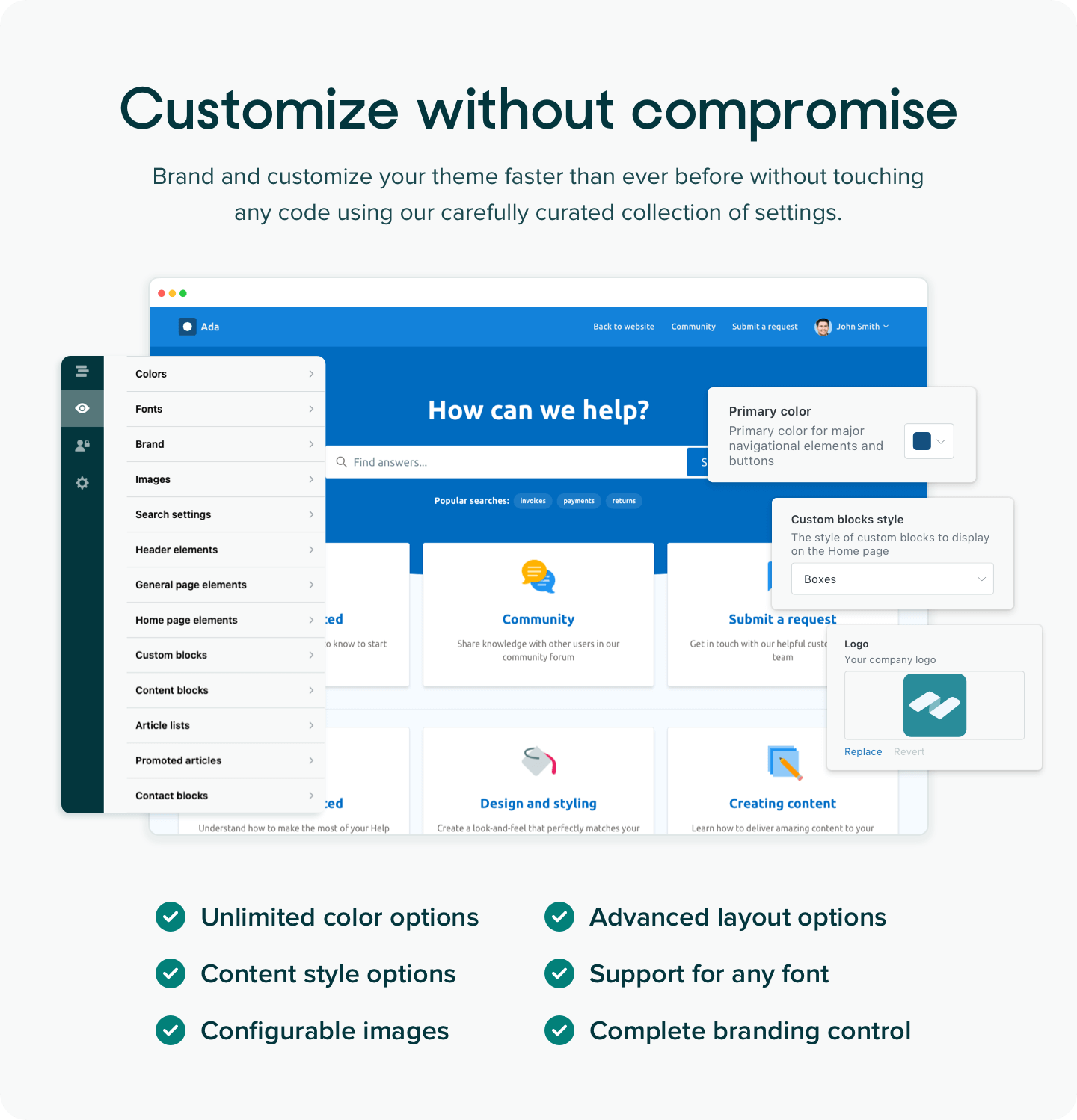The height and width of the screenshot is (1120, 1077).
Task: Open the Creating content block title
Action: (x=782, y=804)
